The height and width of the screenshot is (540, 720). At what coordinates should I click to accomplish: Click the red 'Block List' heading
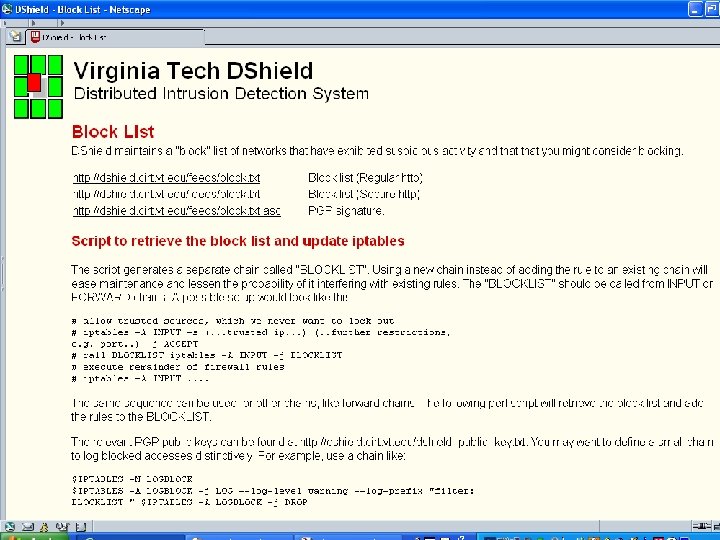pos(113,132)
